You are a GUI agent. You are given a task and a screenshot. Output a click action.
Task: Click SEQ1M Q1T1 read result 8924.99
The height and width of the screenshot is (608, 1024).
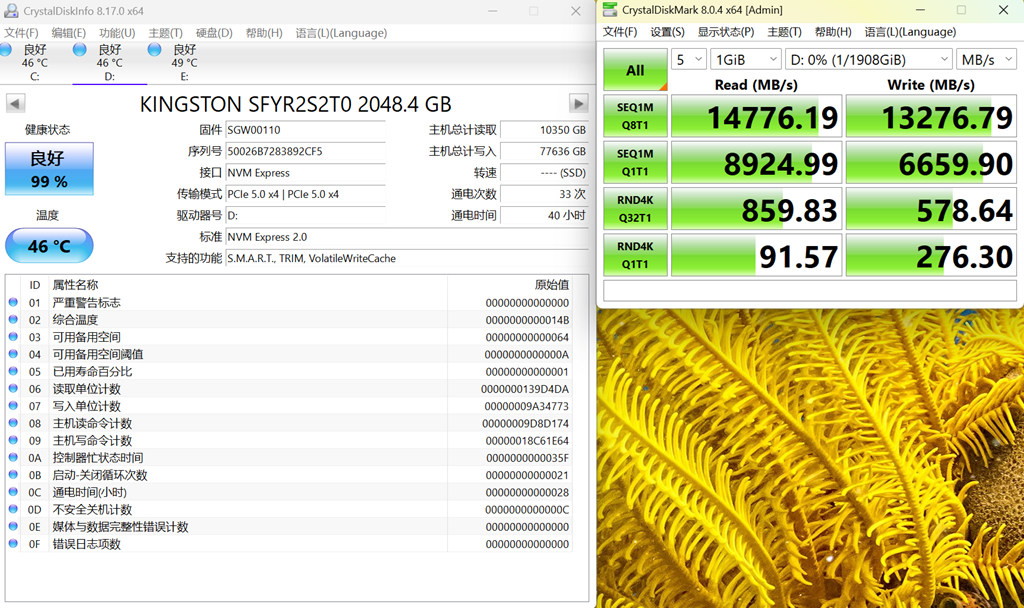click(x=756, y=163)
